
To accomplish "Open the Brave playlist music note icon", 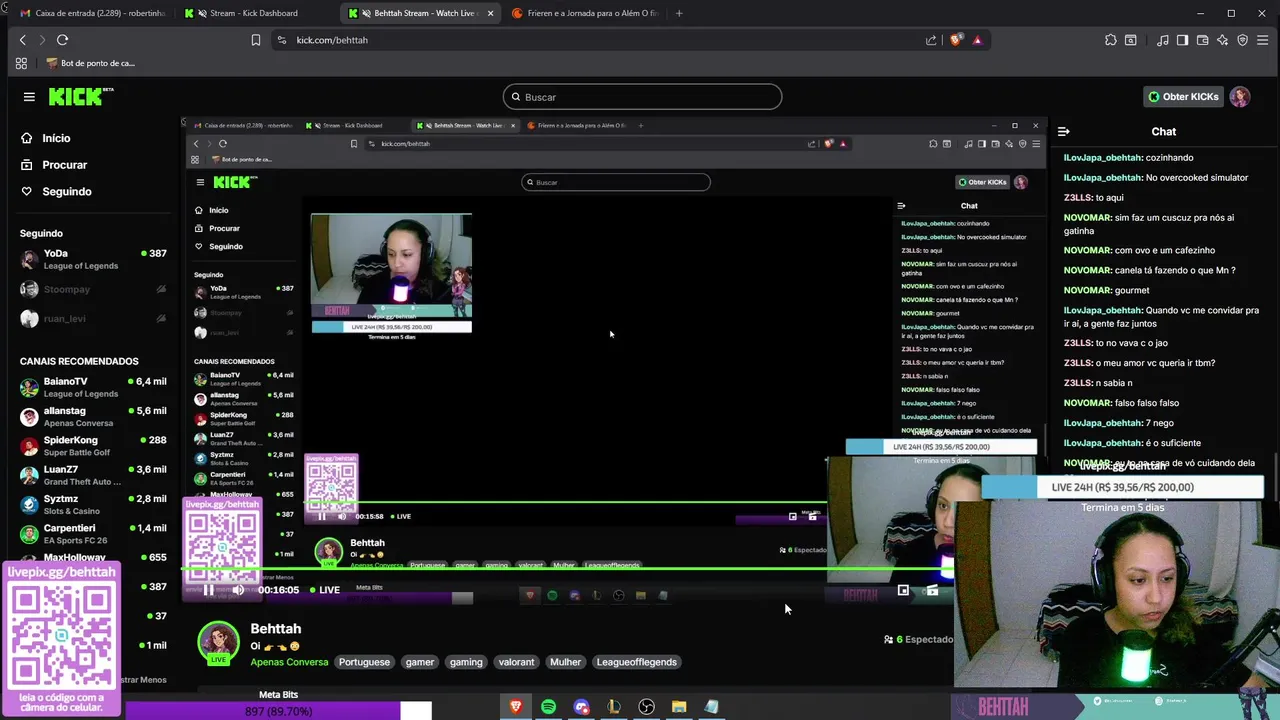I will click(1162, 40).
